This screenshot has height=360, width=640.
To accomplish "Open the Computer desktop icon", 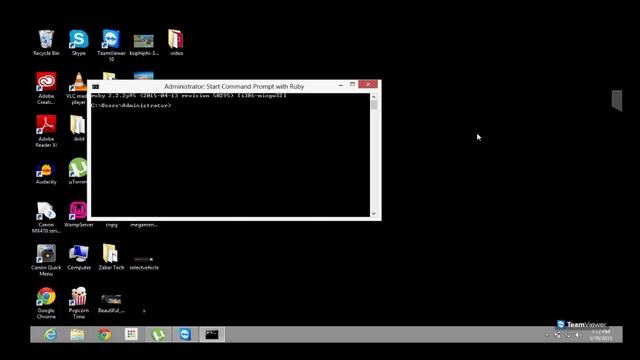I will coord(79,257).
